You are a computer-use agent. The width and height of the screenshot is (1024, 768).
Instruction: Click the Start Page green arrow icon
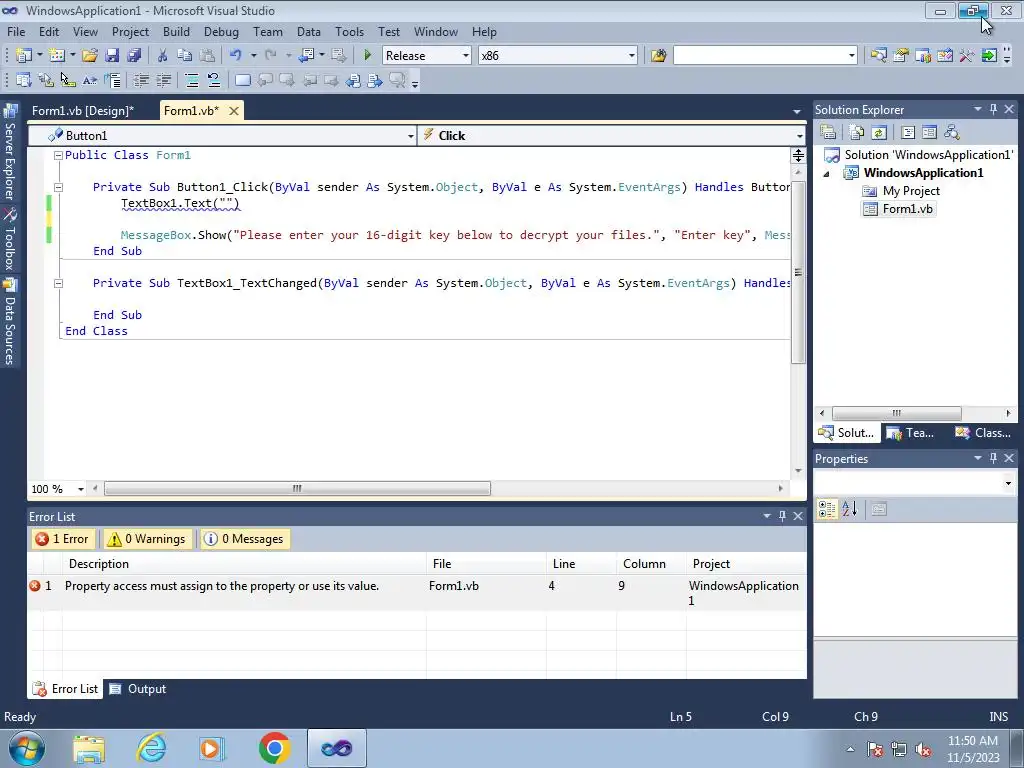click(989, 56)
